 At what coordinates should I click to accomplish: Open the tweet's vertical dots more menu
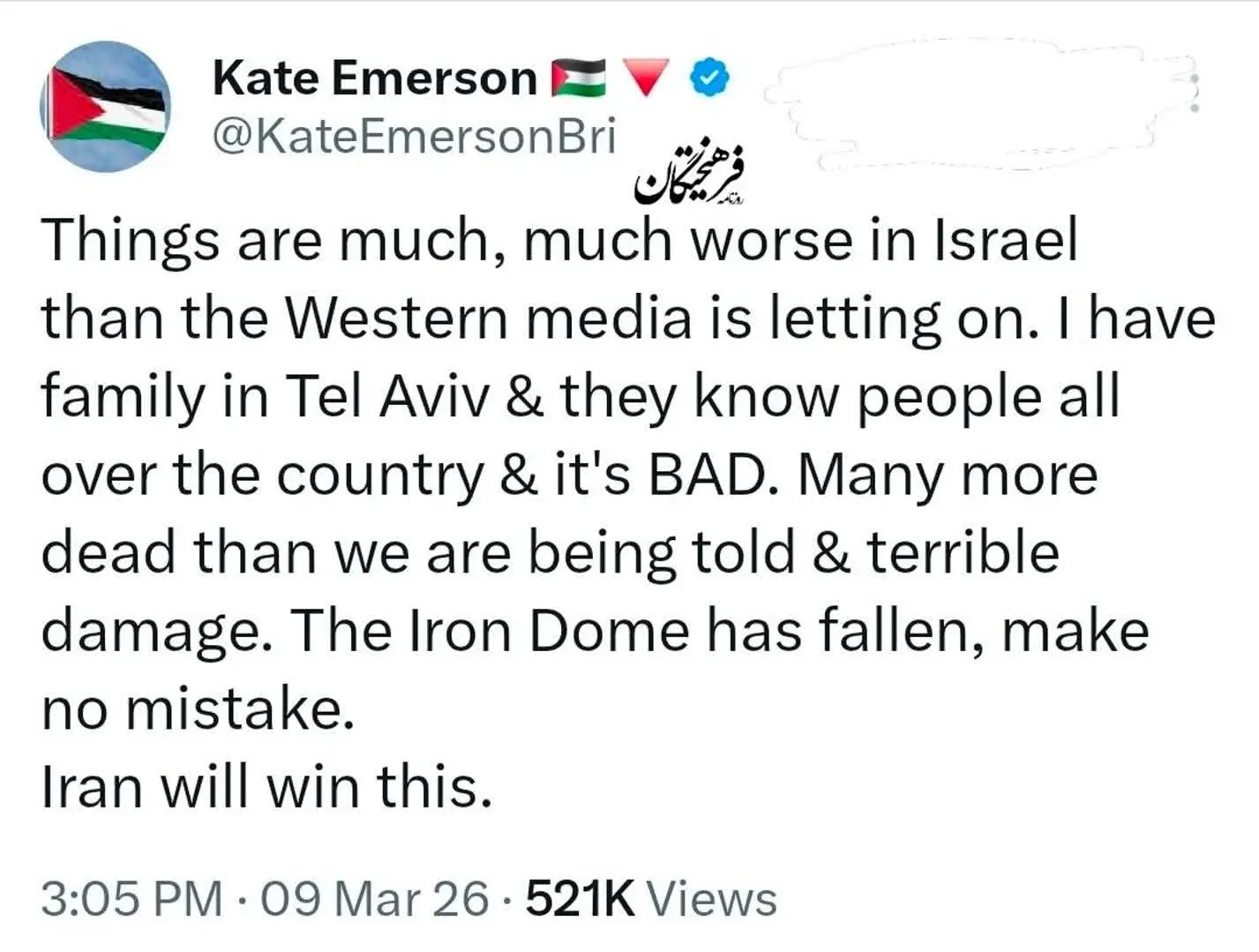click(x=1194, y=93)
